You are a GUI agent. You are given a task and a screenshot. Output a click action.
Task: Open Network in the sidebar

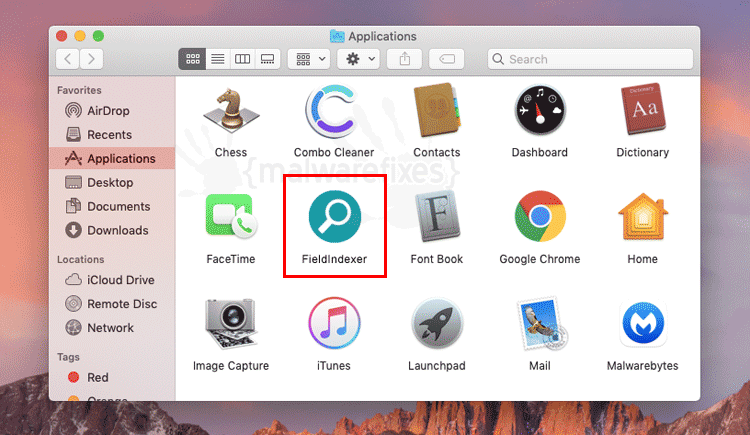pos(112,328)
